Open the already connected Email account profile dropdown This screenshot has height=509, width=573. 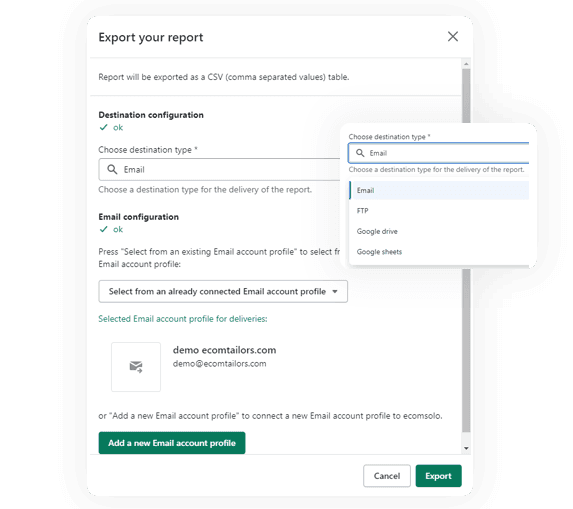pos(223,292)
